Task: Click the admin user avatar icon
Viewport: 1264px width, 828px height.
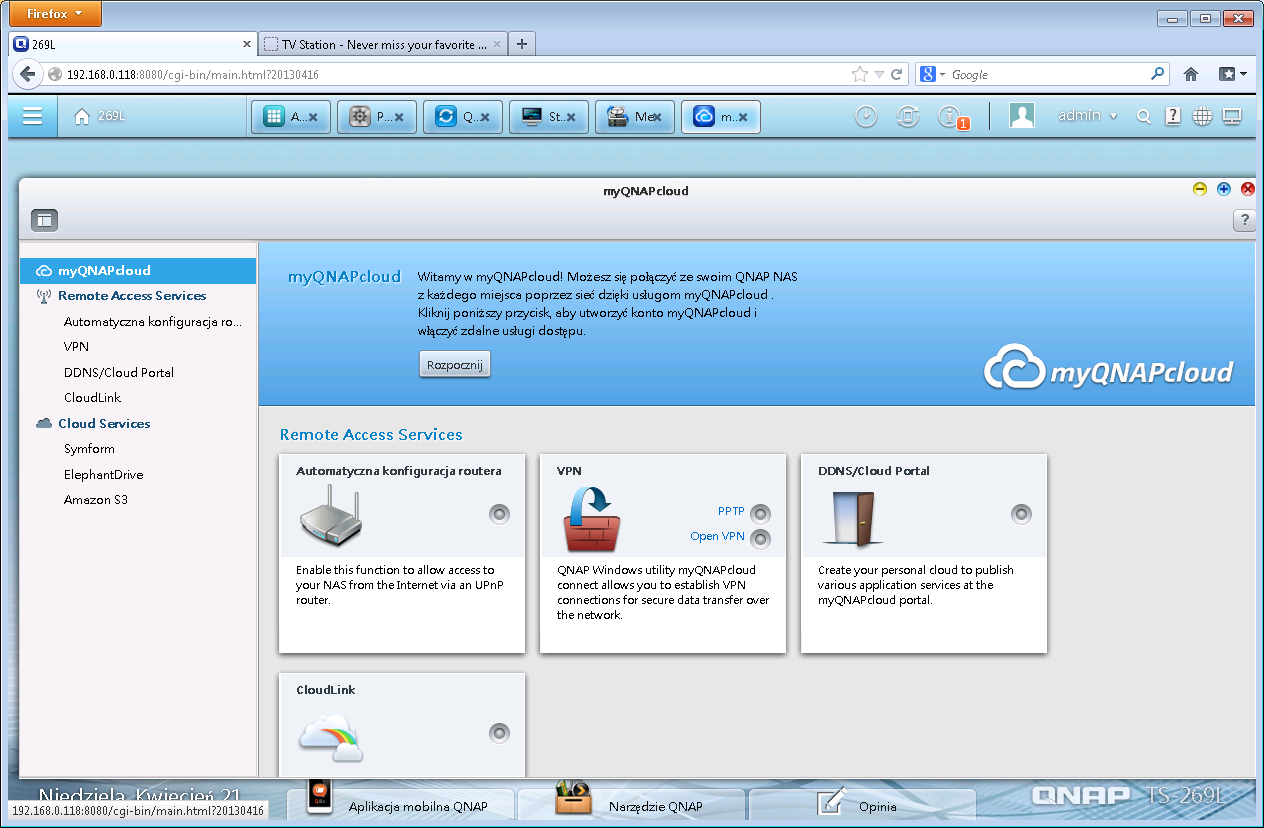Action: [1022, 116]
